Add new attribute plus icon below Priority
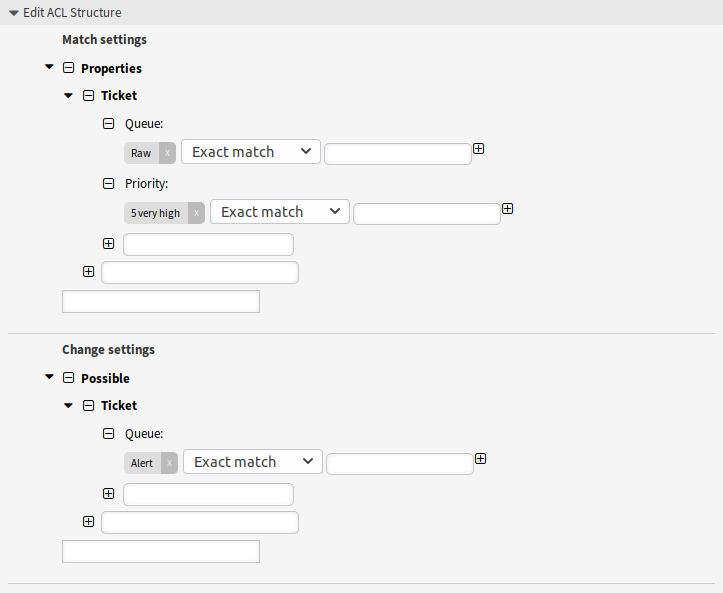The width and height of the screenshot is (723, 593). pyautogui.click(x=108, y=243)
